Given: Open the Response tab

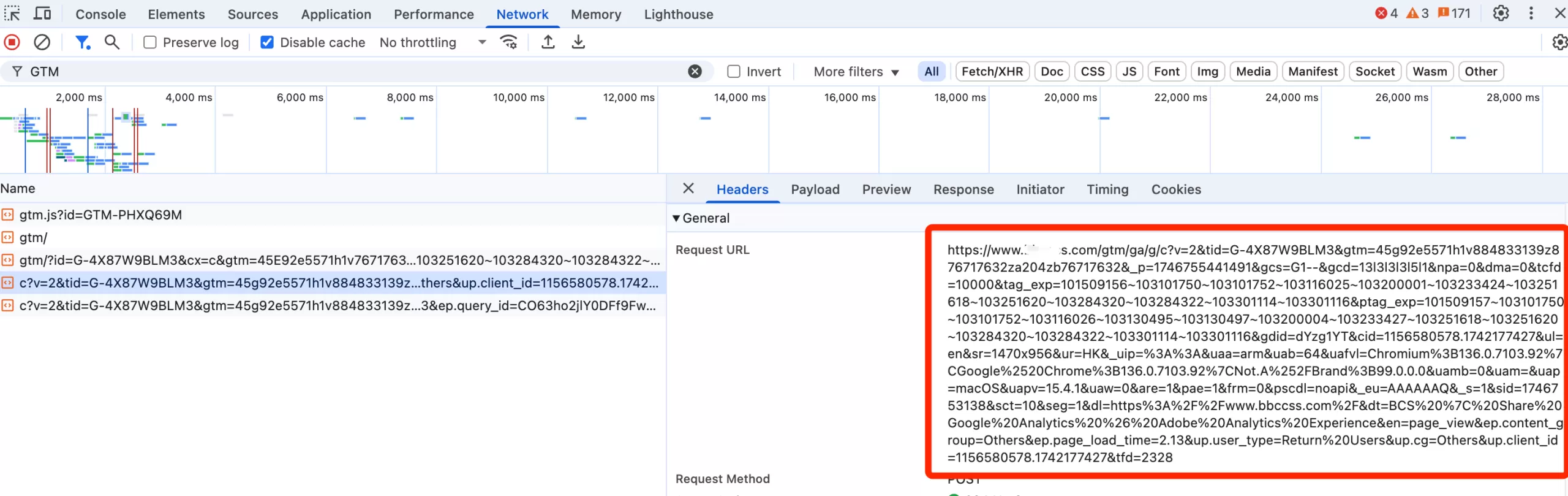Looking at the screenshot, I should tap(963, 189).
